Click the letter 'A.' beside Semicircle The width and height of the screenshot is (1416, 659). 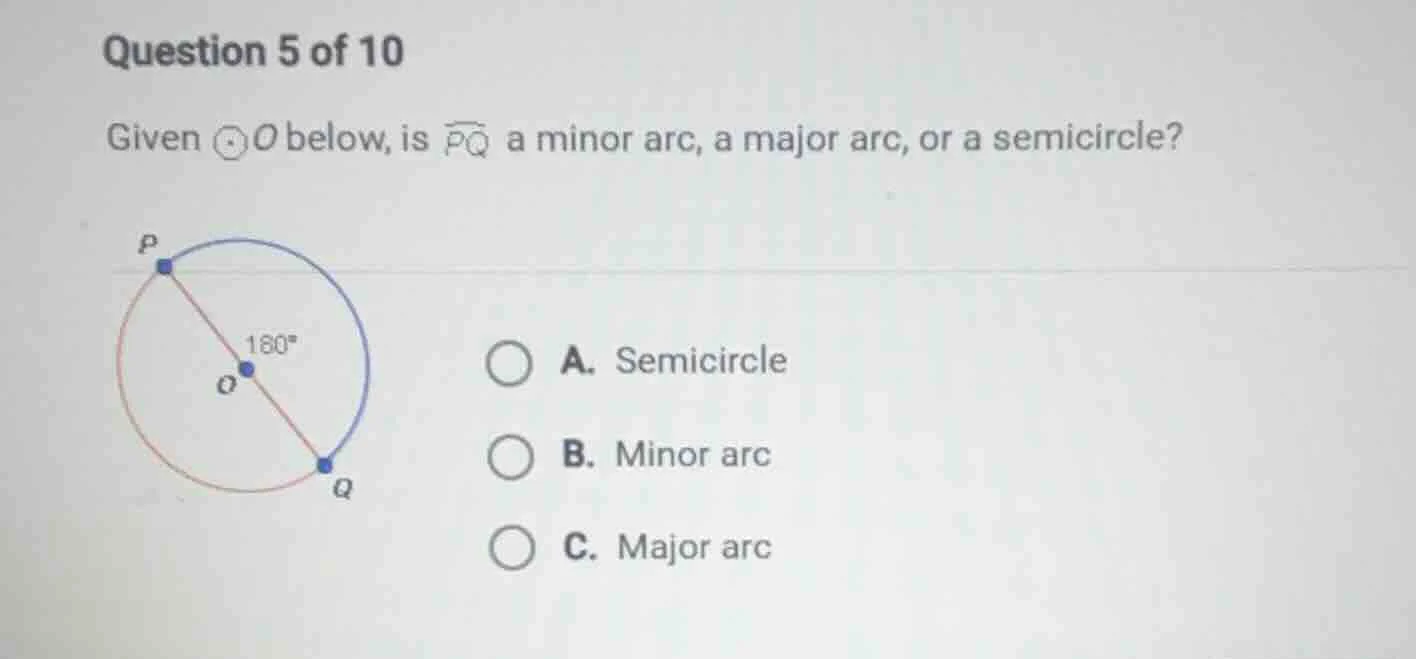tap(580, 362)
